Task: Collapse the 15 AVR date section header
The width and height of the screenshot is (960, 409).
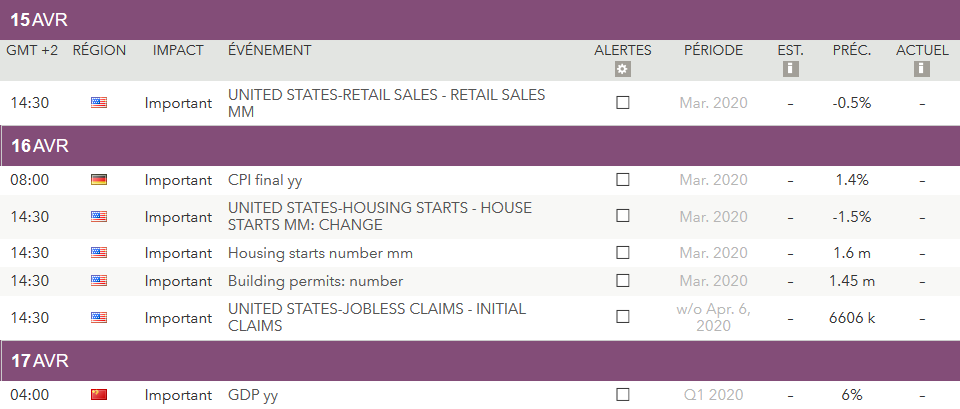Action: (x=480, y=20)
